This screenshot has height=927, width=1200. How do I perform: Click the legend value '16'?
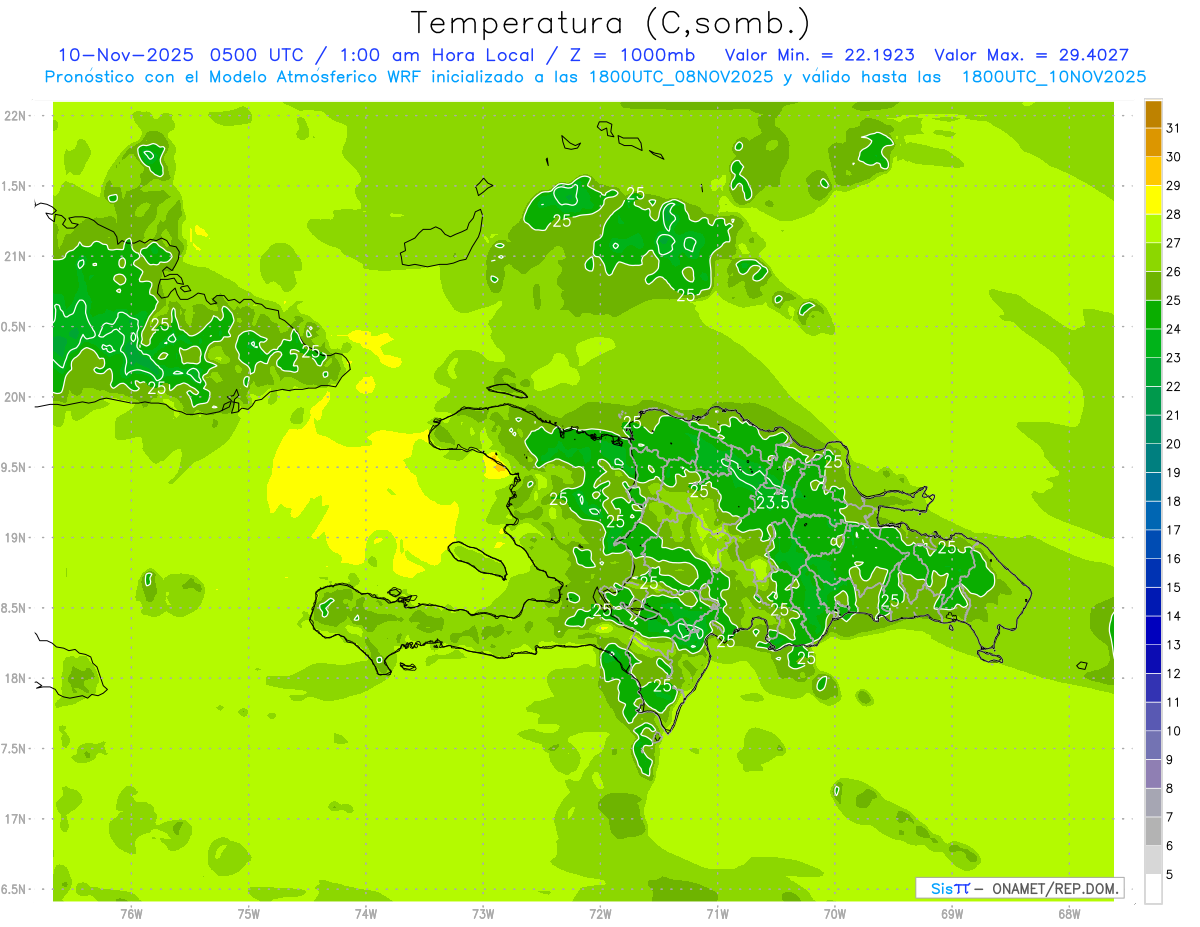click(1174, 559)
